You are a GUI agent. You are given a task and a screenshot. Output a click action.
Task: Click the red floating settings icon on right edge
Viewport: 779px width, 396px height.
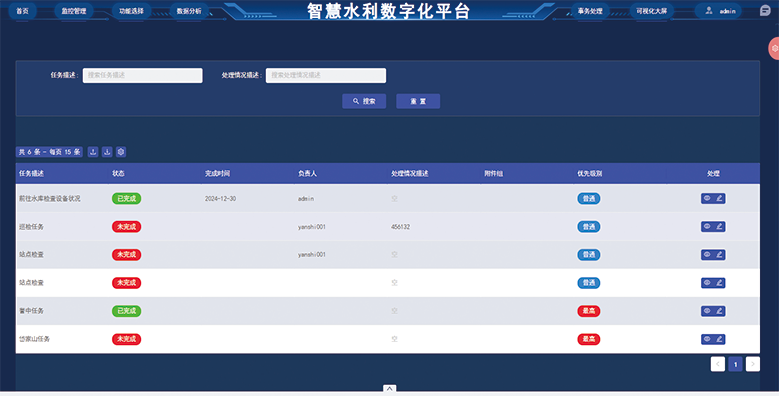(x=774, y=49)
